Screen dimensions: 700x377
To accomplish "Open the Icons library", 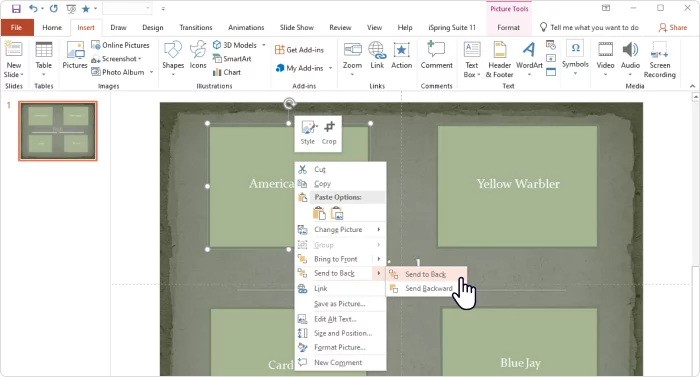I will point(198,55).
